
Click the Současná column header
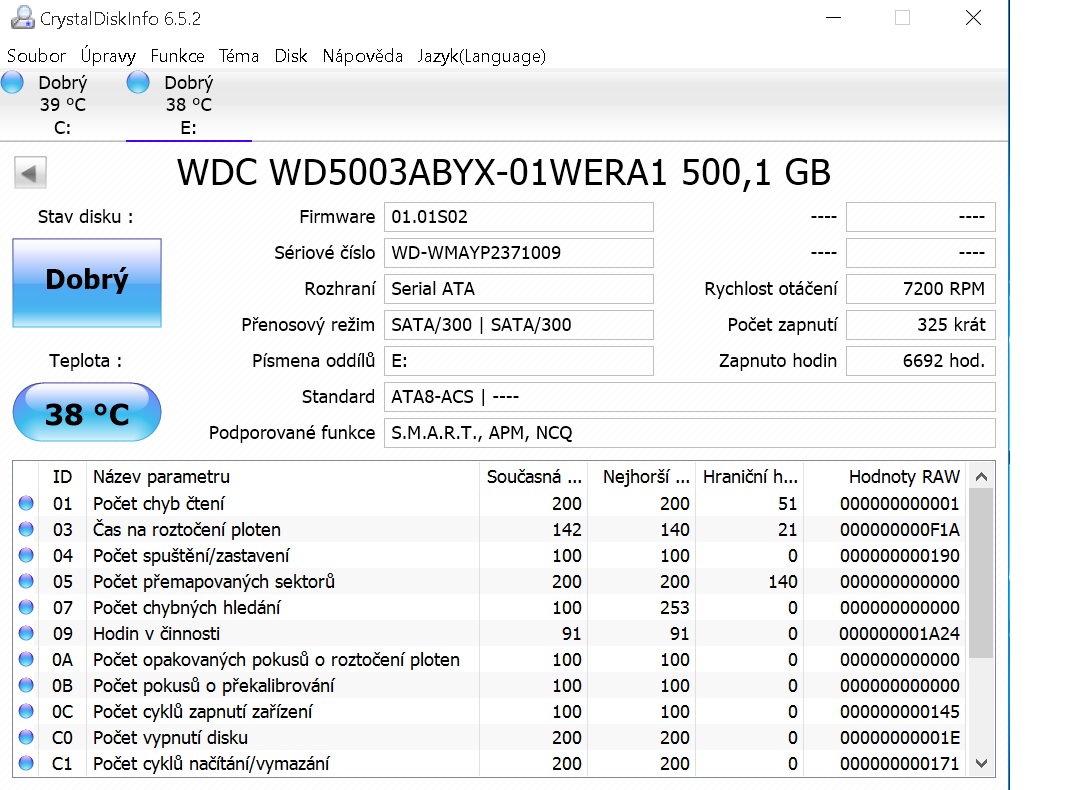point(534,477)
